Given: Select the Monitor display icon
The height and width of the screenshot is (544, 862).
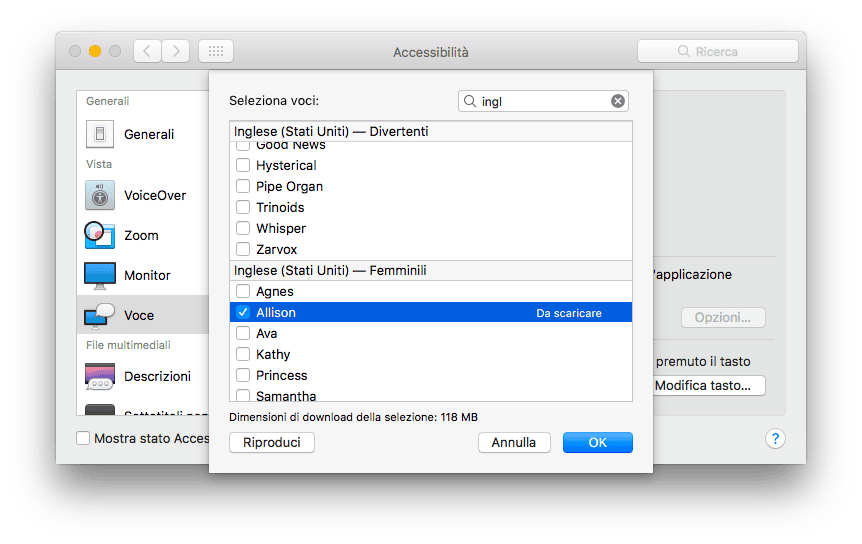Looking at the screenshot, I should click(x=100, y=275).
